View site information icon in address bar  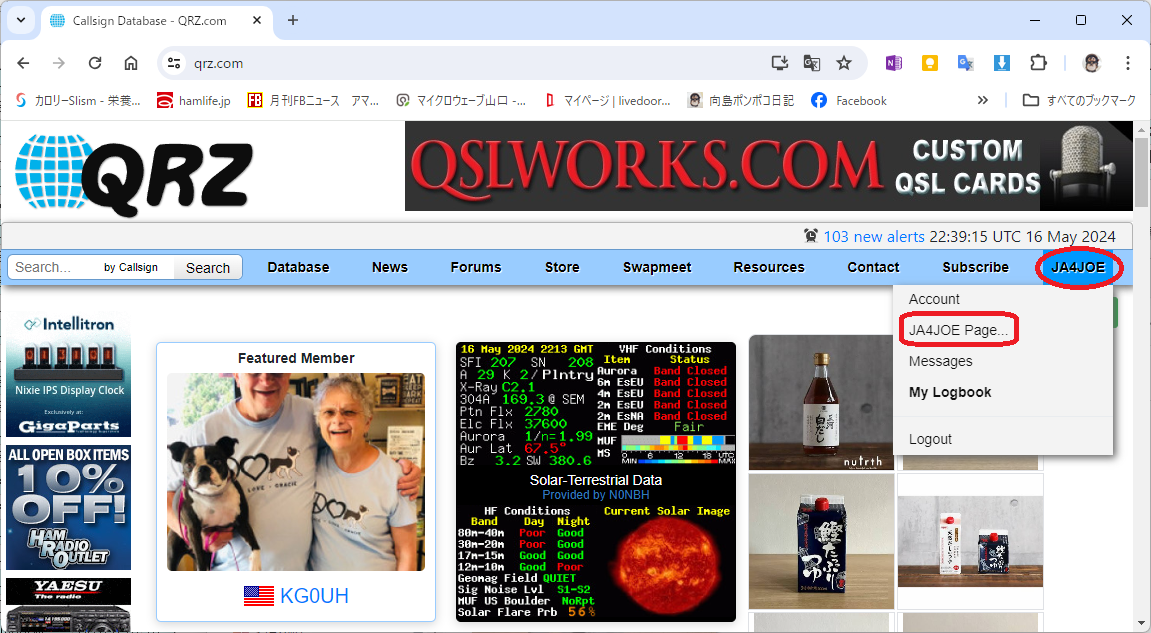(x=174, y=63)
